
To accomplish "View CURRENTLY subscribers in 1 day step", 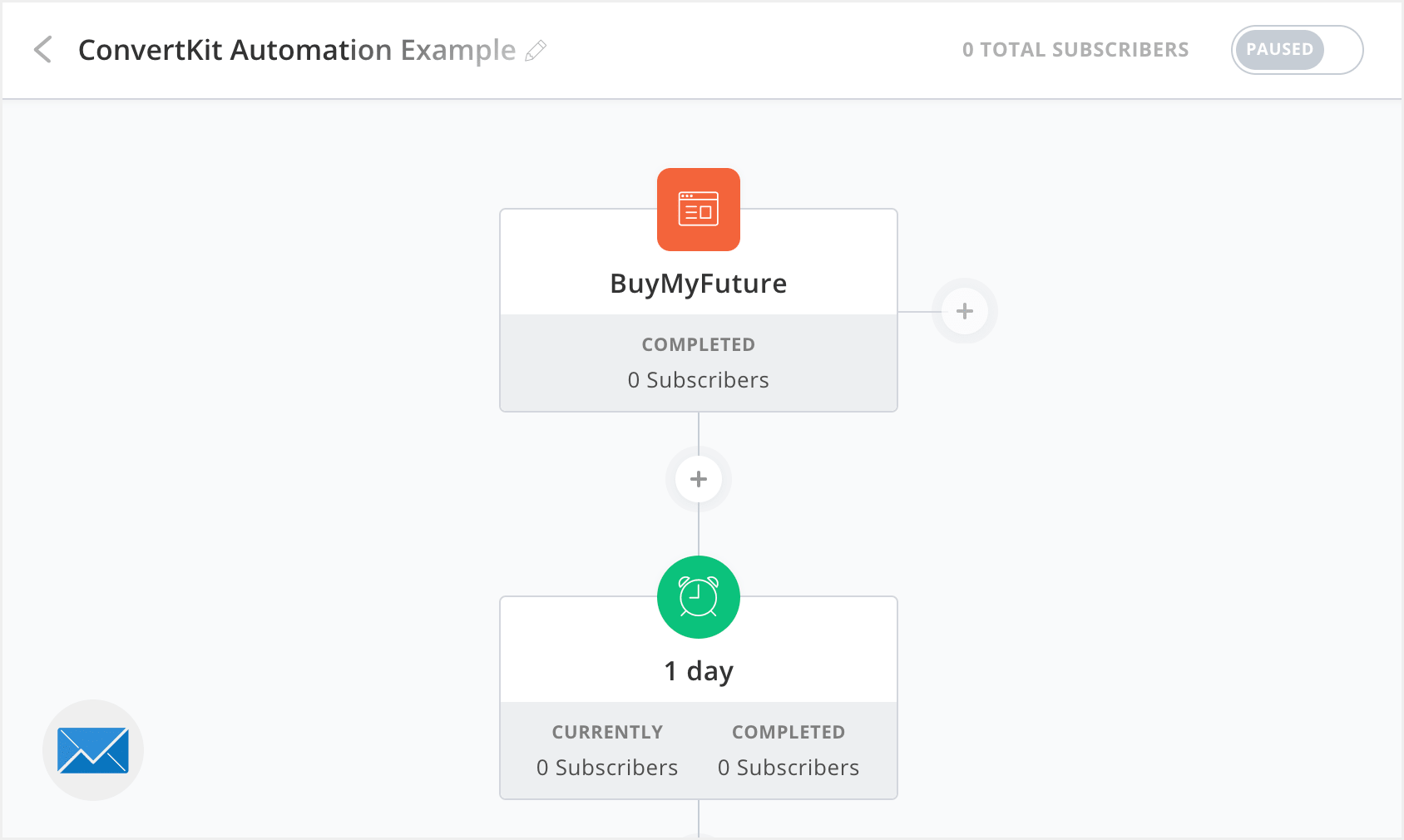I will tap(606, 732).
